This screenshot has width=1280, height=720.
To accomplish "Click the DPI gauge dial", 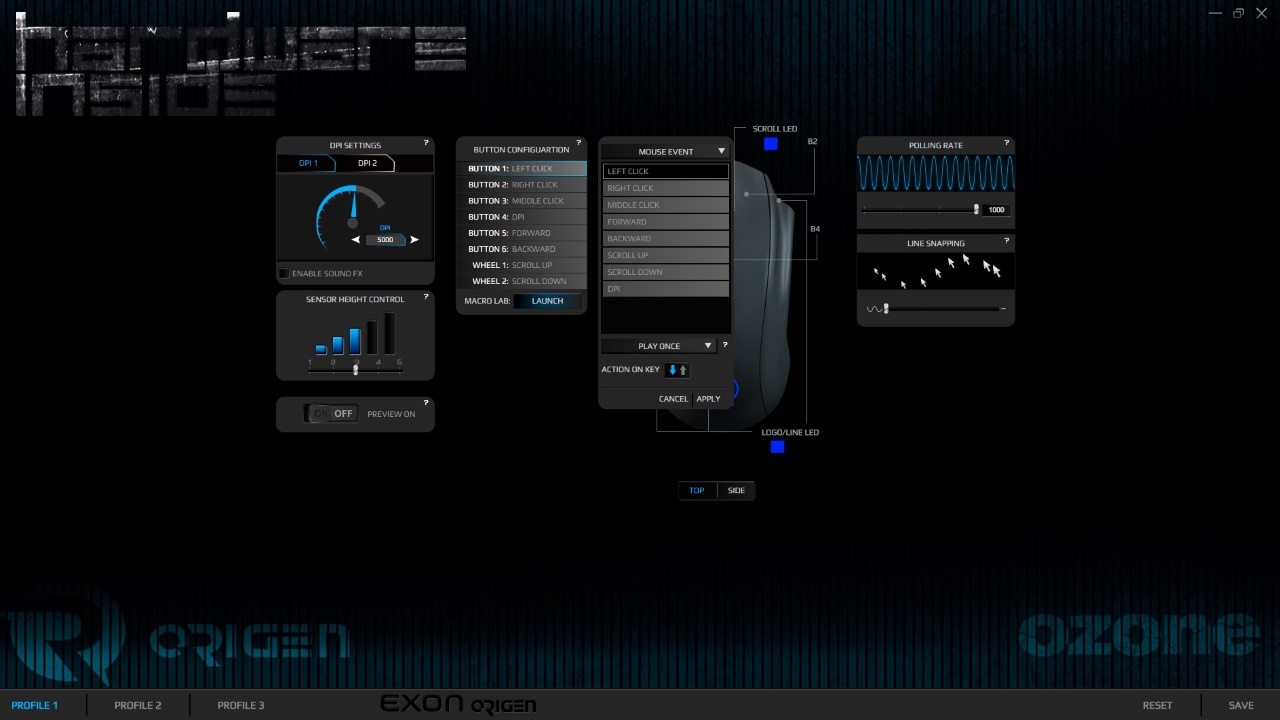I will pyautogui.click(x=351, y=215).
